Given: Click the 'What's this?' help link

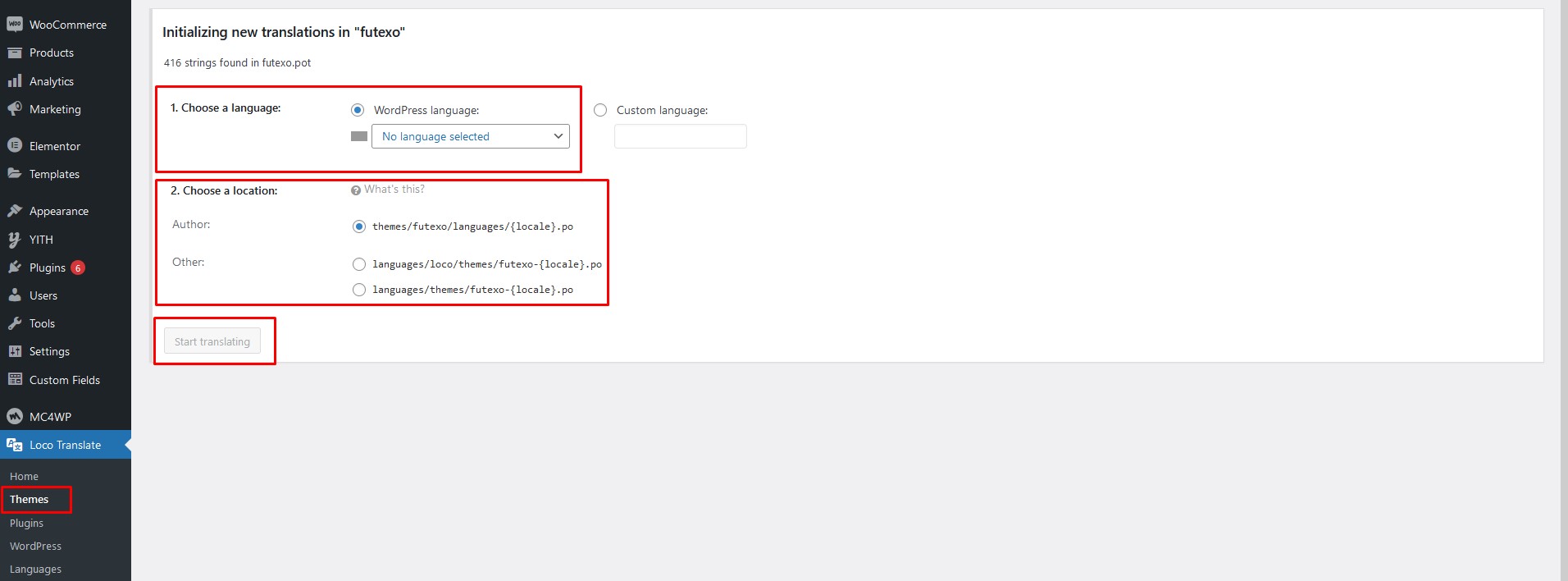Looking at the screenshot, I should [394, 190].
